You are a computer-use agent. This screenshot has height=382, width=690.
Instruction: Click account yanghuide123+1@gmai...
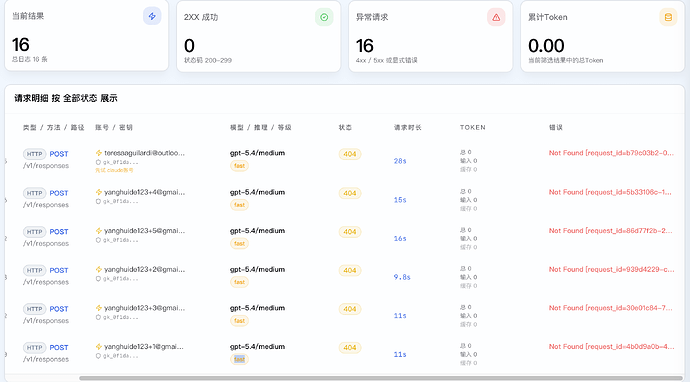click(x=144, y=347)
